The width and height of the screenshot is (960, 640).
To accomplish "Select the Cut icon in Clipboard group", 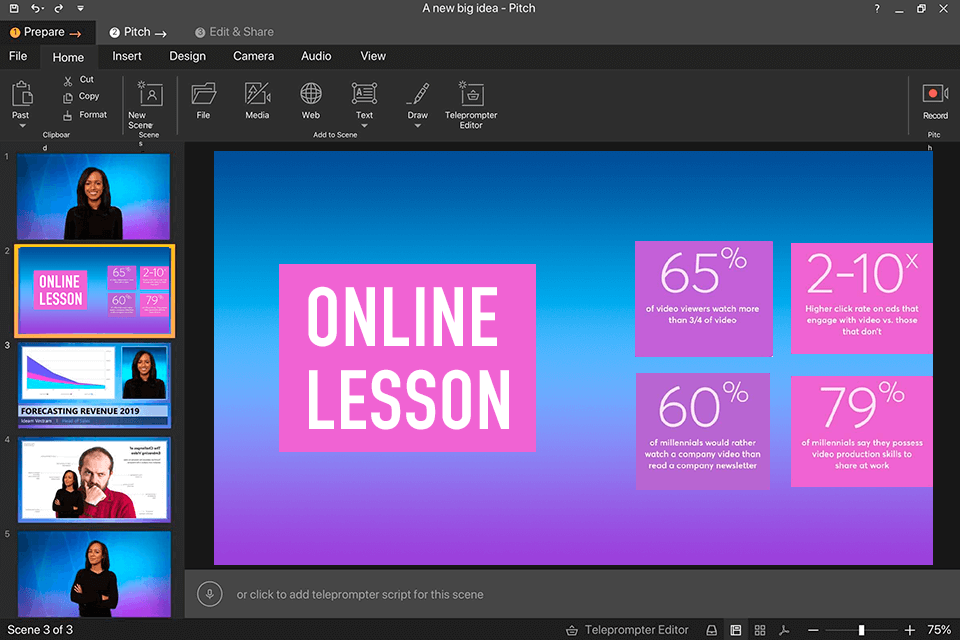I will (x=67, y=79).
